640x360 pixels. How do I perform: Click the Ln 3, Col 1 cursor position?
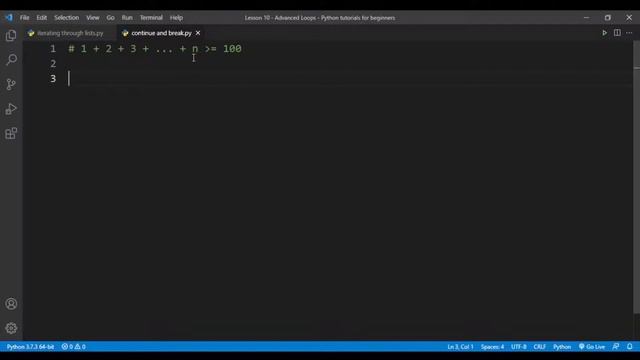pos(460,347)
